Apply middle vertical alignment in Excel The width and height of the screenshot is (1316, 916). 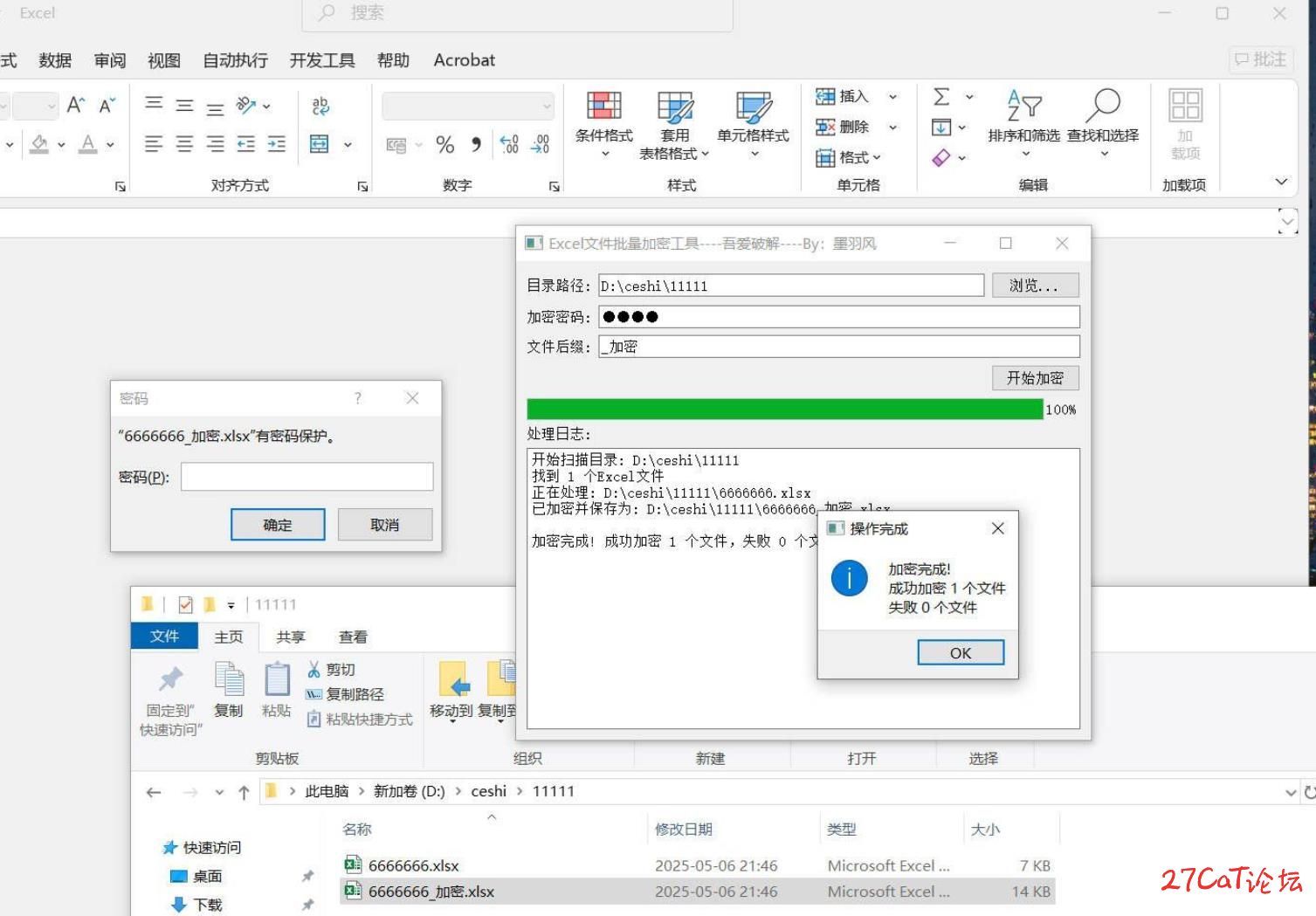click(184, 106)
